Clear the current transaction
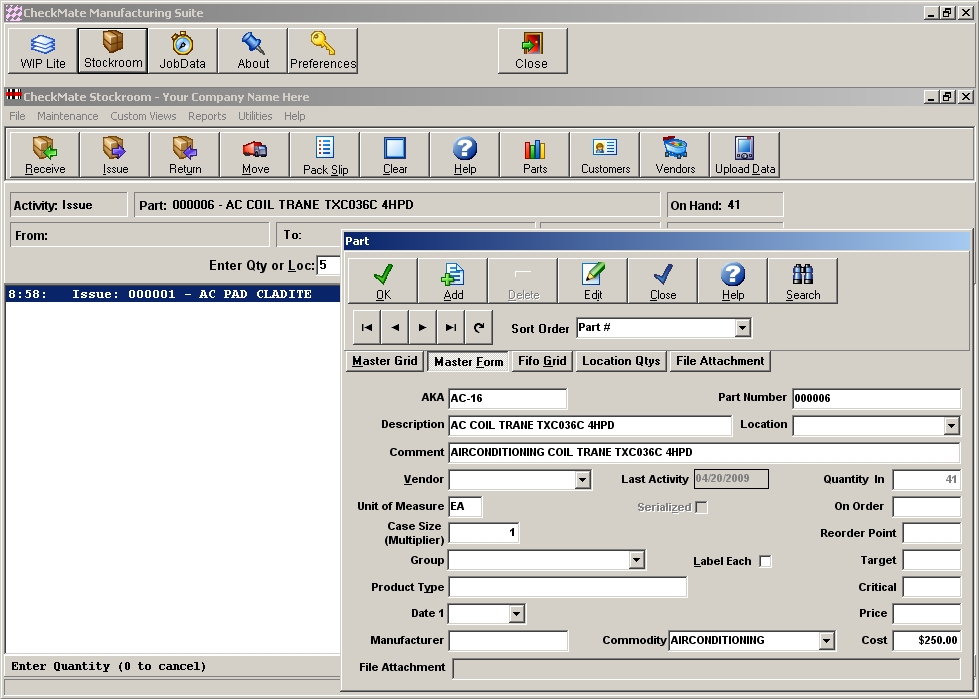This screenshot has width=979, height=699. [x=395, y=155]
